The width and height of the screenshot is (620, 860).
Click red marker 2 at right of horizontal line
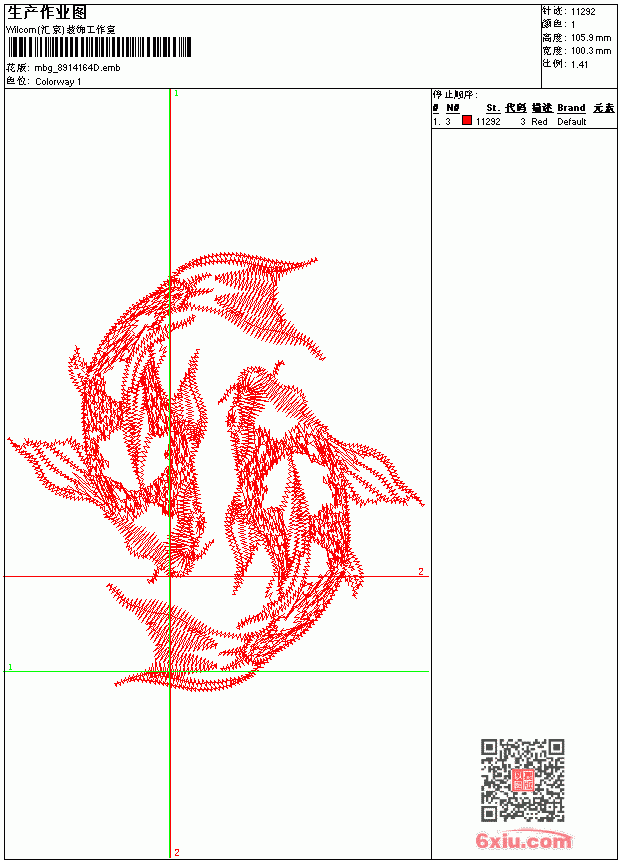tap(421, 572)
